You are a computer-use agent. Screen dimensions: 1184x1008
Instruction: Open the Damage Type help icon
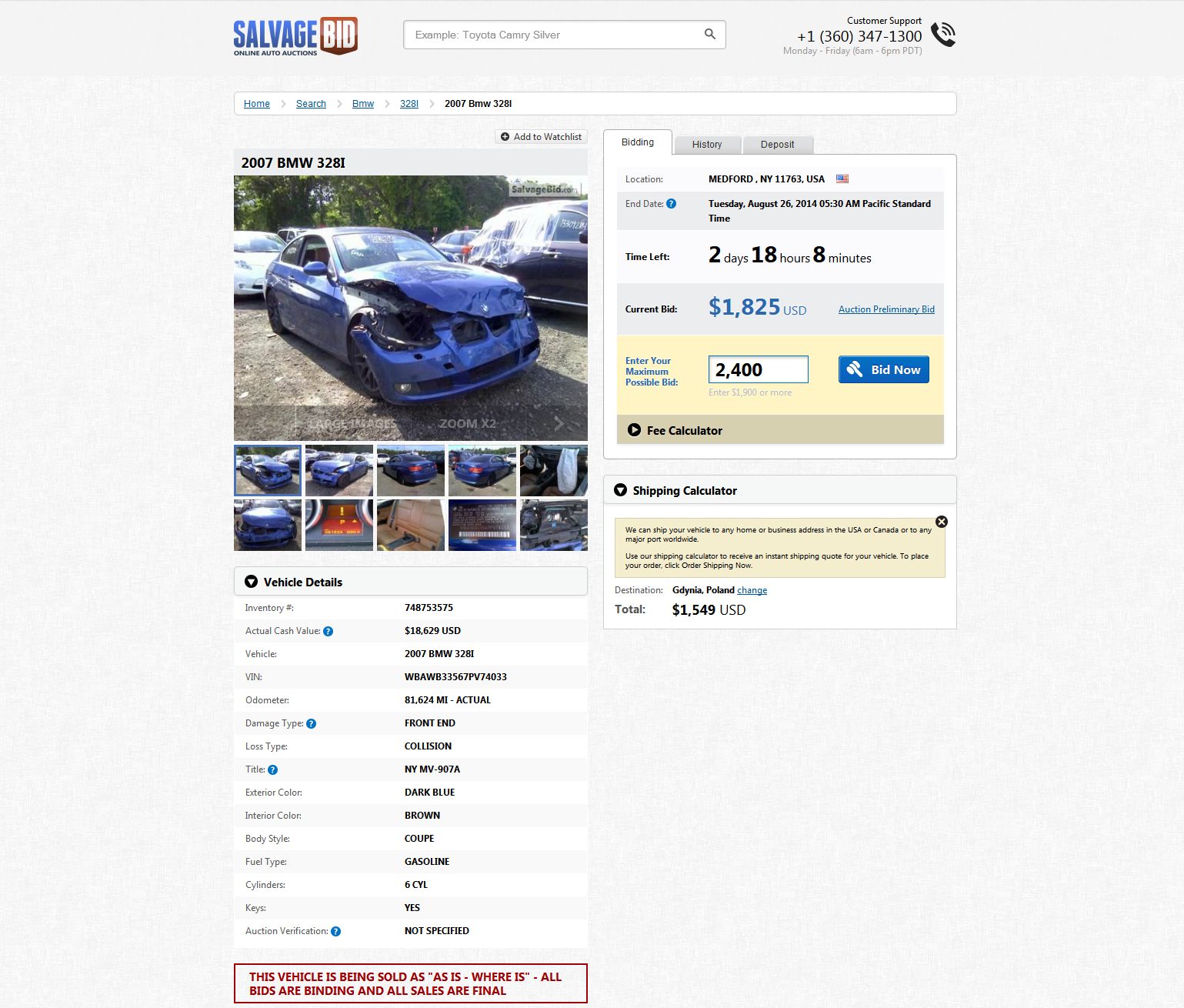point(311,723)
